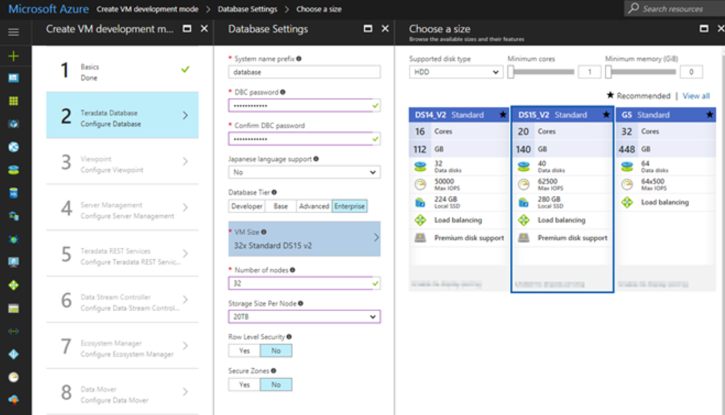This screenshot has height=415, width=725.
Task: Open the SQL database sidebar icon
Action: click(x=13, y=193)
